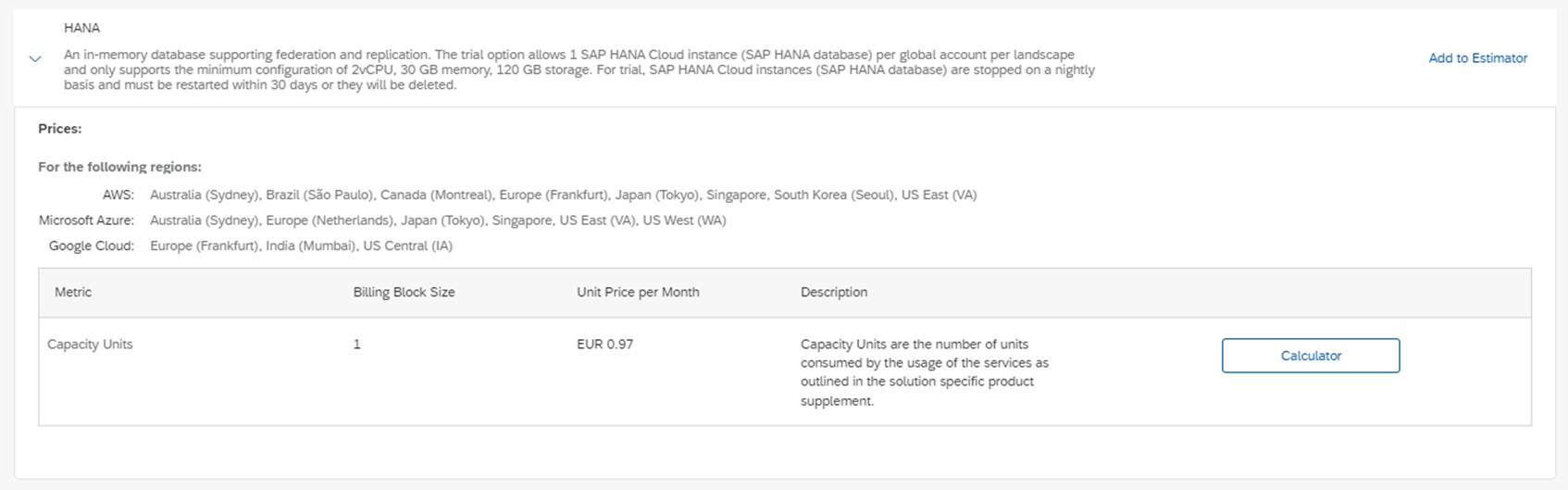Screen dimensions: 1568x490
Task: Click the Metric column header
Action: (73, 292)
